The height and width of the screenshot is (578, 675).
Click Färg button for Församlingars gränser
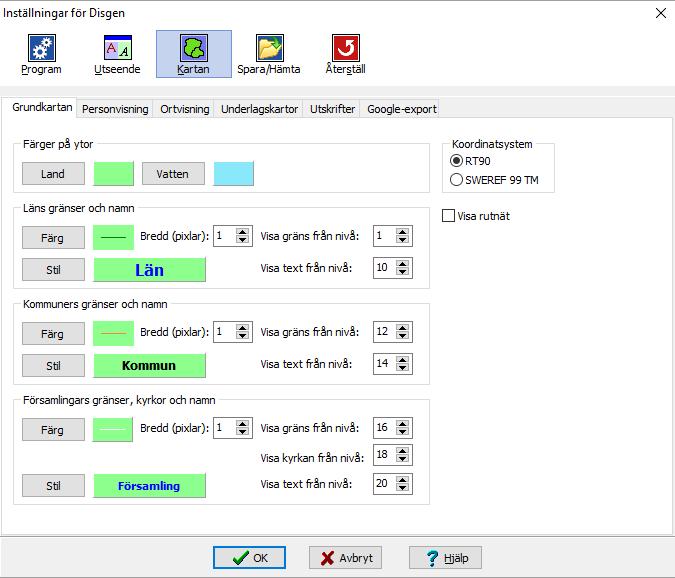[53, 430]
